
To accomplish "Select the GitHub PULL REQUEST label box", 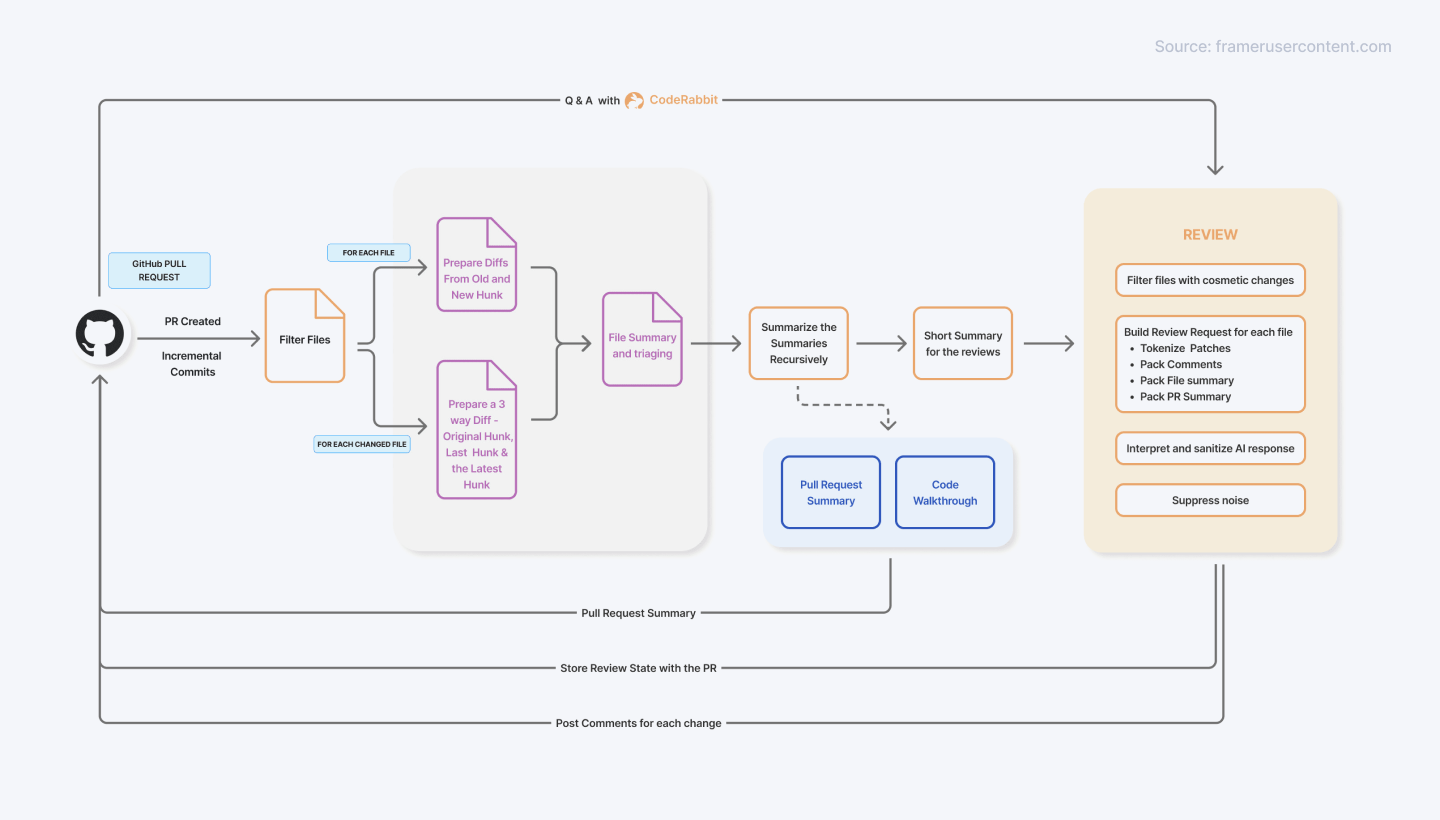I will click(158, 270).
